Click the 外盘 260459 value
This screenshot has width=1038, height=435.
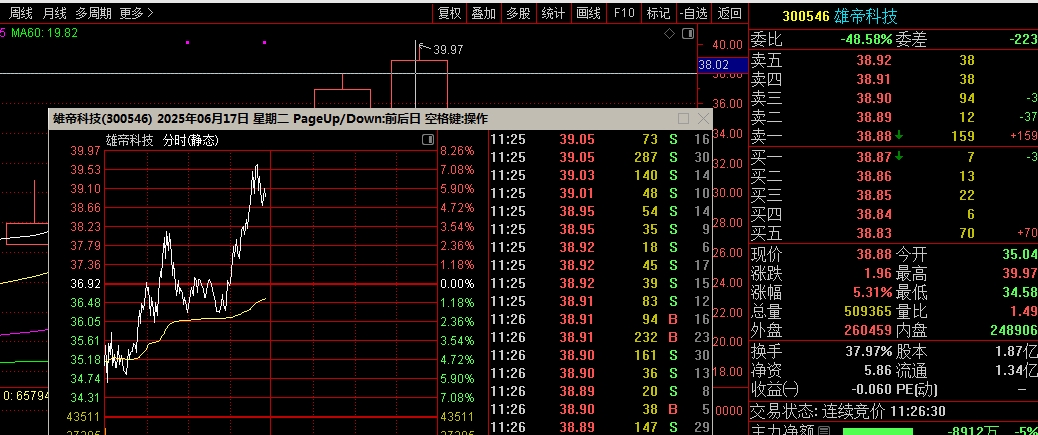point(868,330)
